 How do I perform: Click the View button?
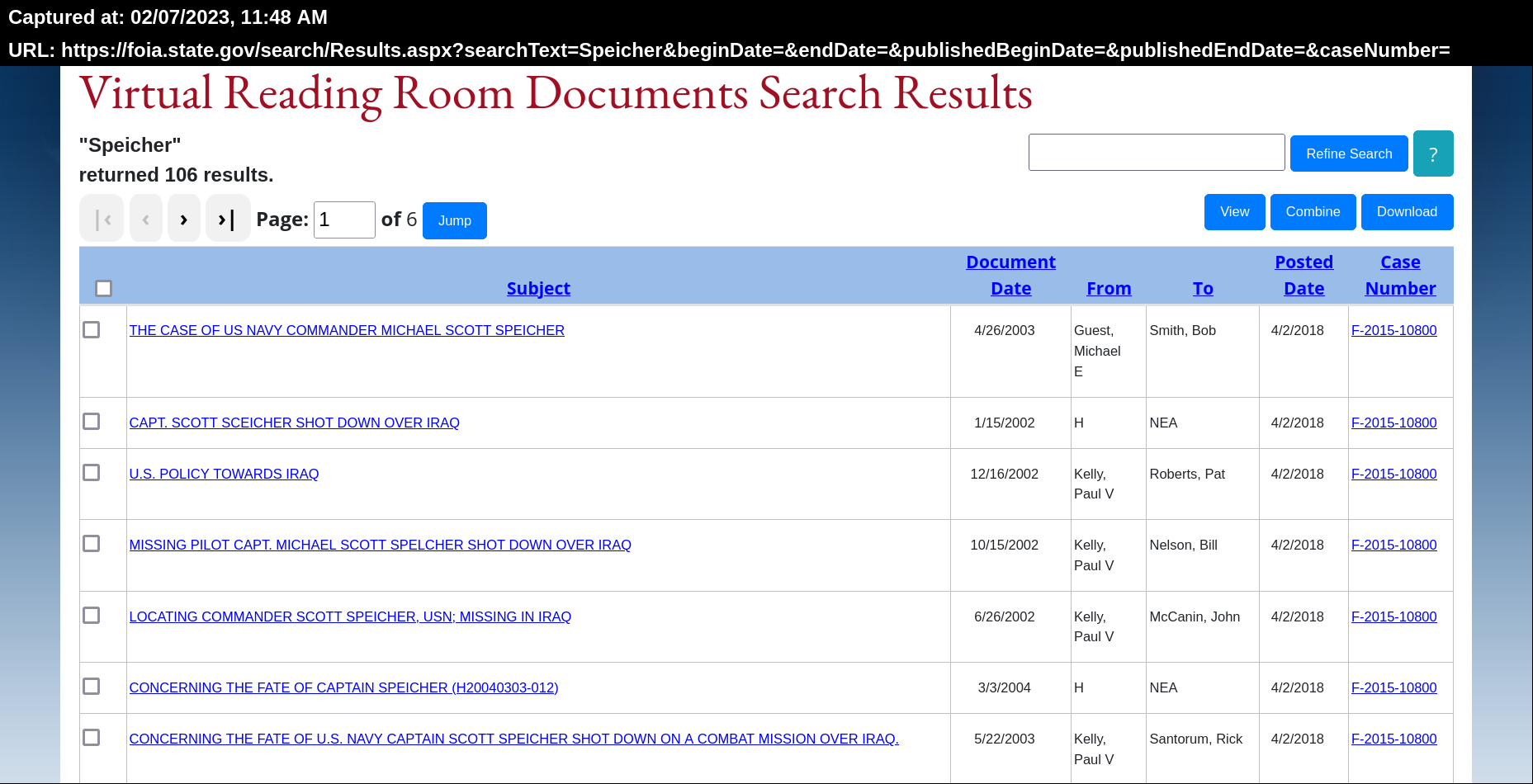click(x=1235, y=212)
